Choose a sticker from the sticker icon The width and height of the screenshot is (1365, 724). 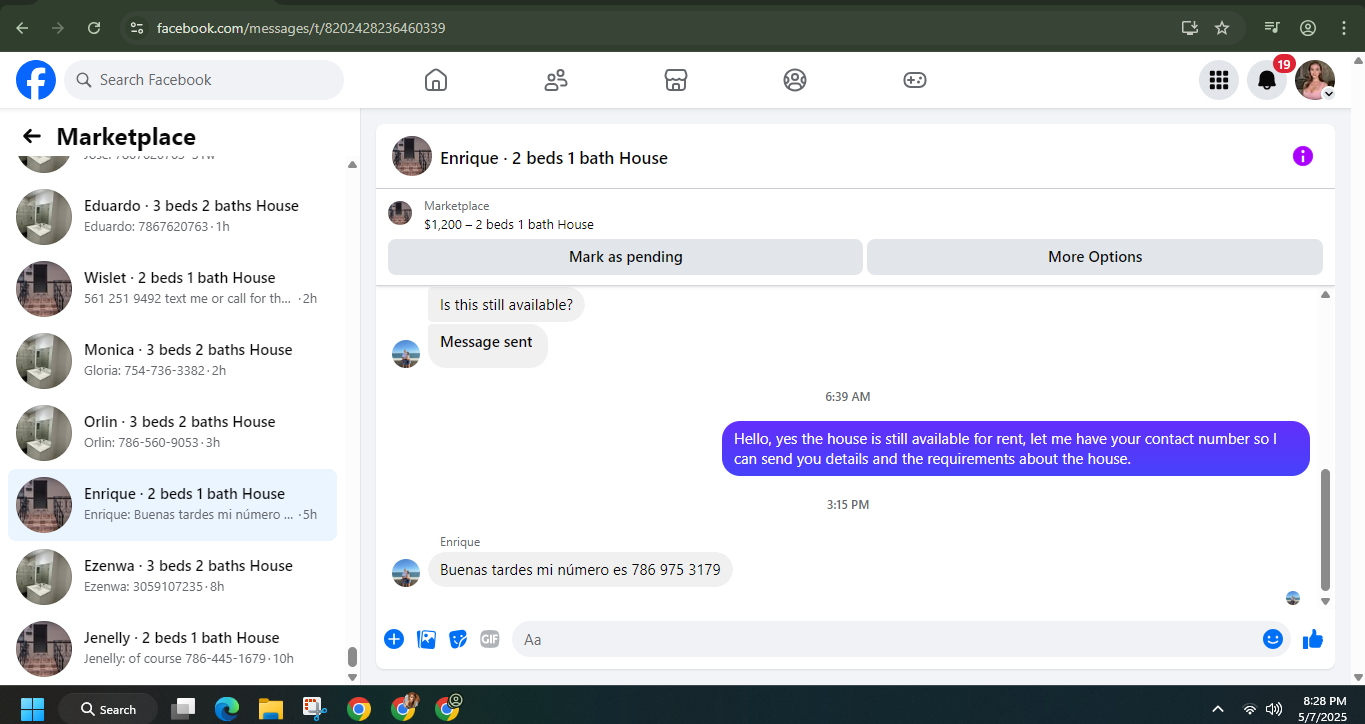pos(458,639)
